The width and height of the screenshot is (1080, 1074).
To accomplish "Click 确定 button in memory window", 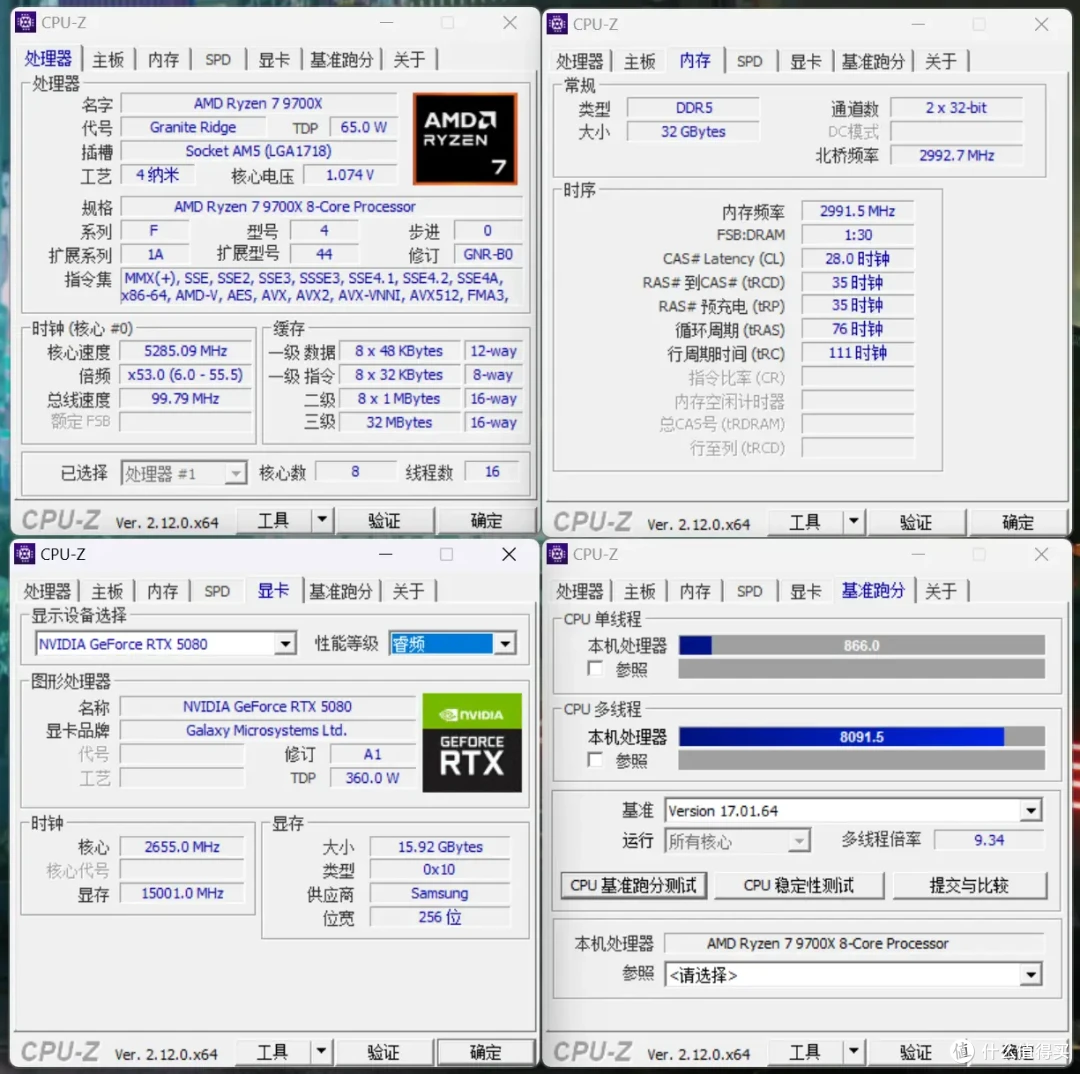I will click(x=1017, y=522).
